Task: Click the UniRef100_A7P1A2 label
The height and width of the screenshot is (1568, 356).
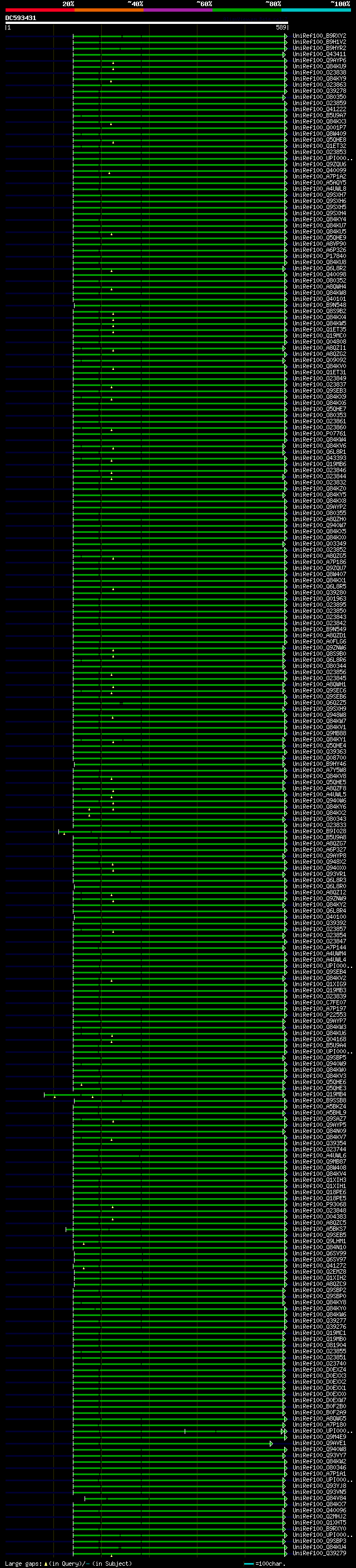Action: pyautogui.click(x=319, y=176)
